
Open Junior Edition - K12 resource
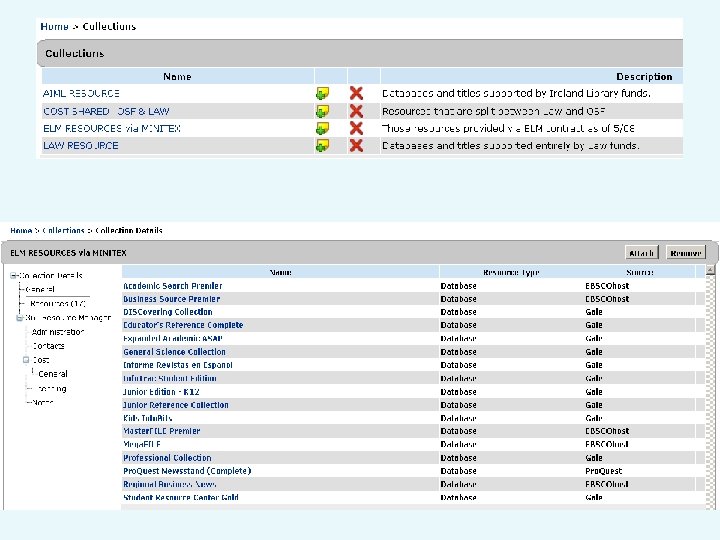pyautogui.click(x=161, y=392)
